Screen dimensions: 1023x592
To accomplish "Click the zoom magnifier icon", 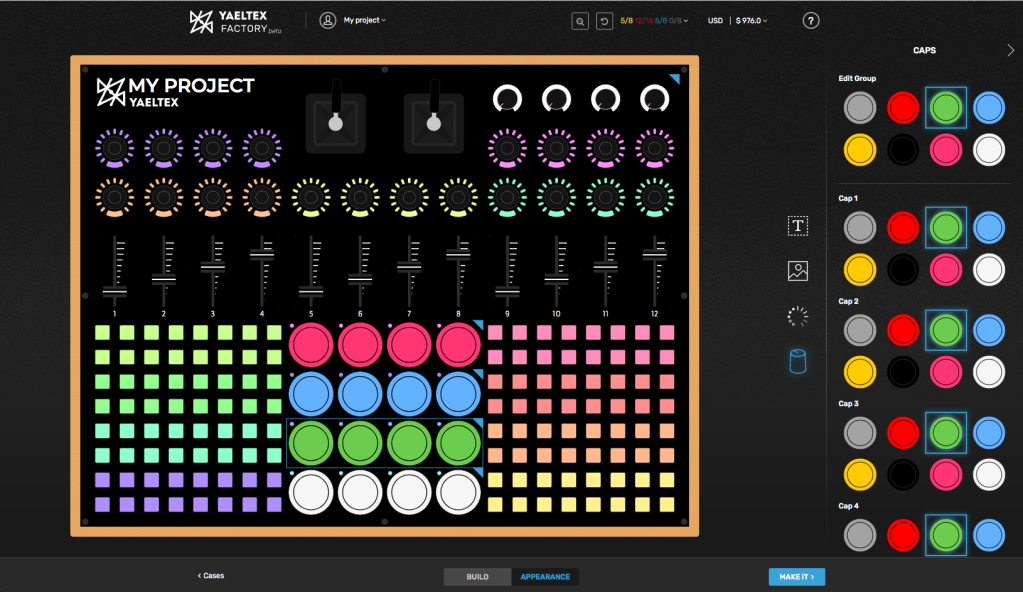I will click(580, 21).
